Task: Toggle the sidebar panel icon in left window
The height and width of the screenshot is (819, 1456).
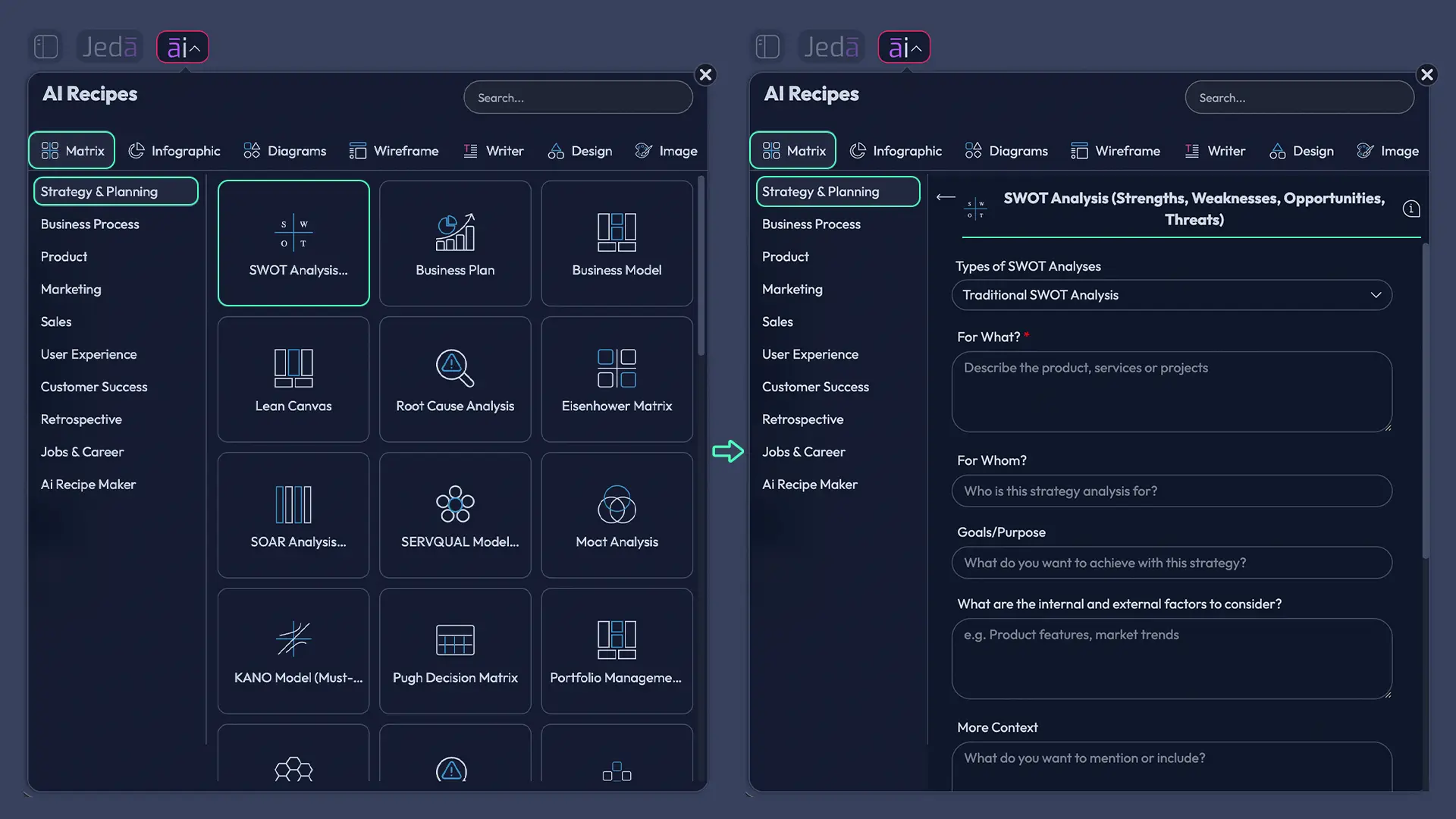Action: click(46, 47)
